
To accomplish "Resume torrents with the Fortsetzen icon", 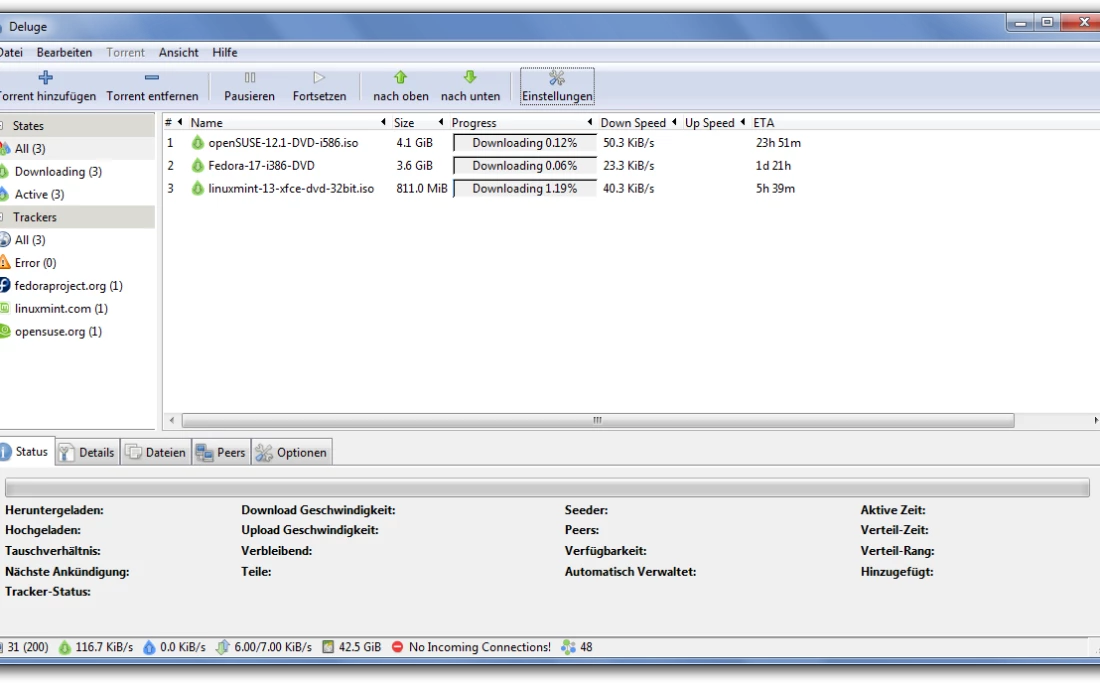I will (x=319, y=78).
